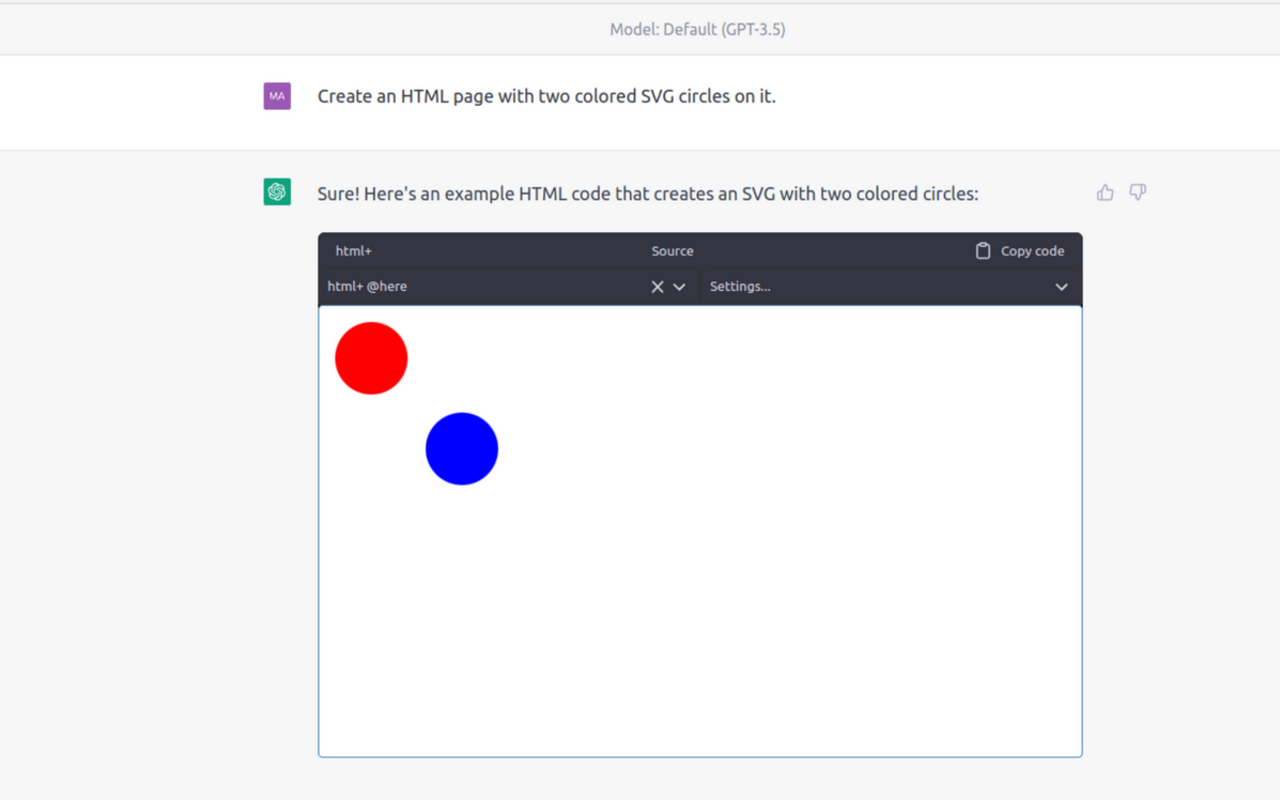Click the blue SVG circle
The height and width of the screenshot is (800, 1280).
pos(462,449)
